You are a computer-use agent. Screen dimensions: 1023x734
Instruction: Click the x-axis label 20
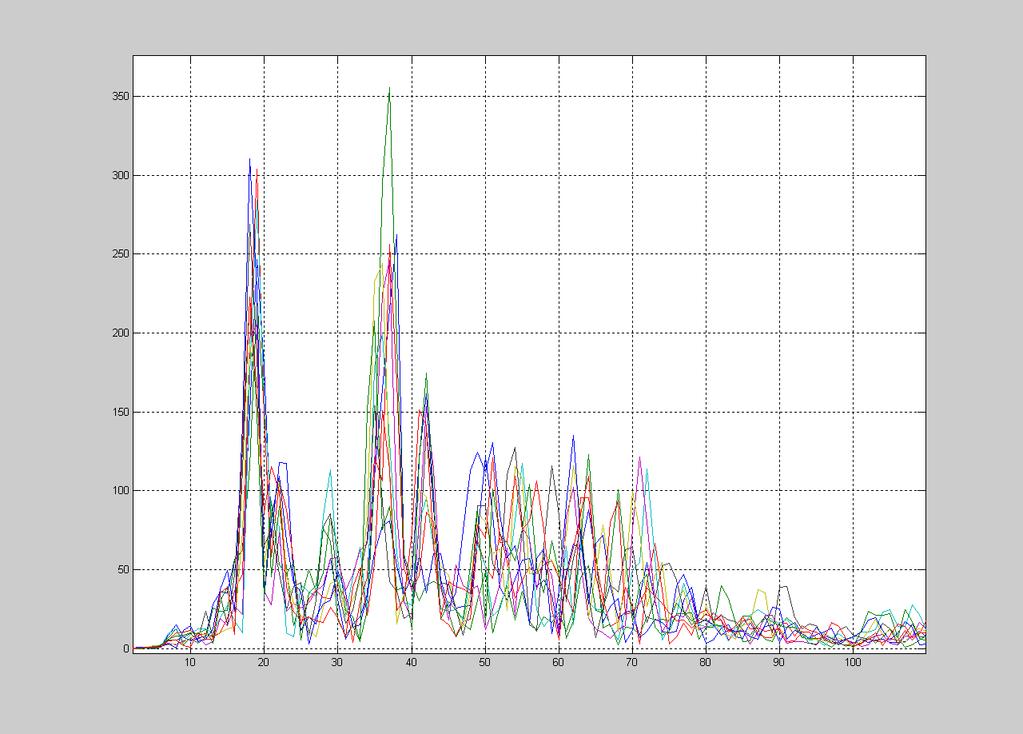click(264, 662)
